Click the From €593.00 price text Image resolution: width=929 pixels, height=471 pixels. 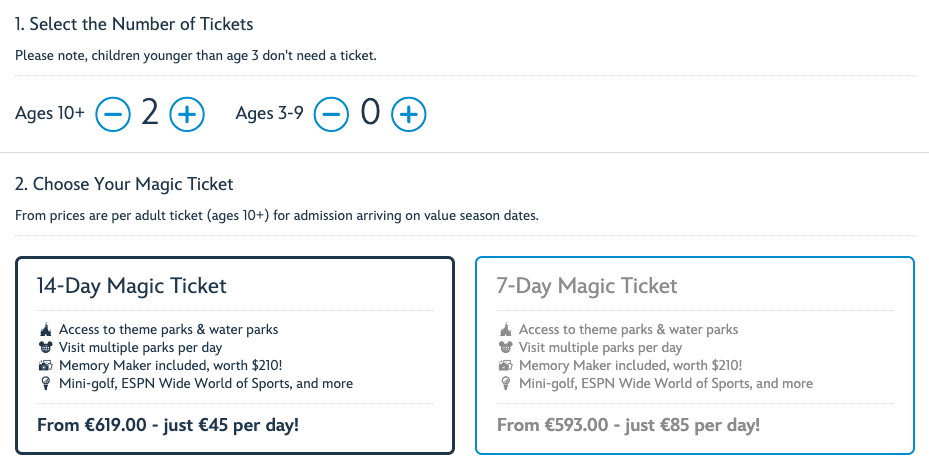(628, 425)
